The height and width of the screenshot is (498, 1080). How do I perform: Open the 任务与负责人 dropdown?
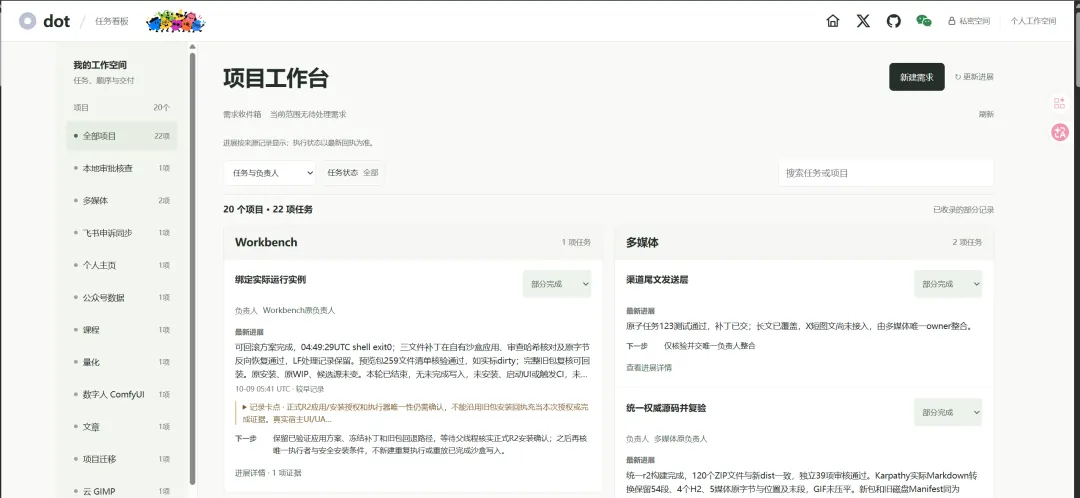click(269, 173)
